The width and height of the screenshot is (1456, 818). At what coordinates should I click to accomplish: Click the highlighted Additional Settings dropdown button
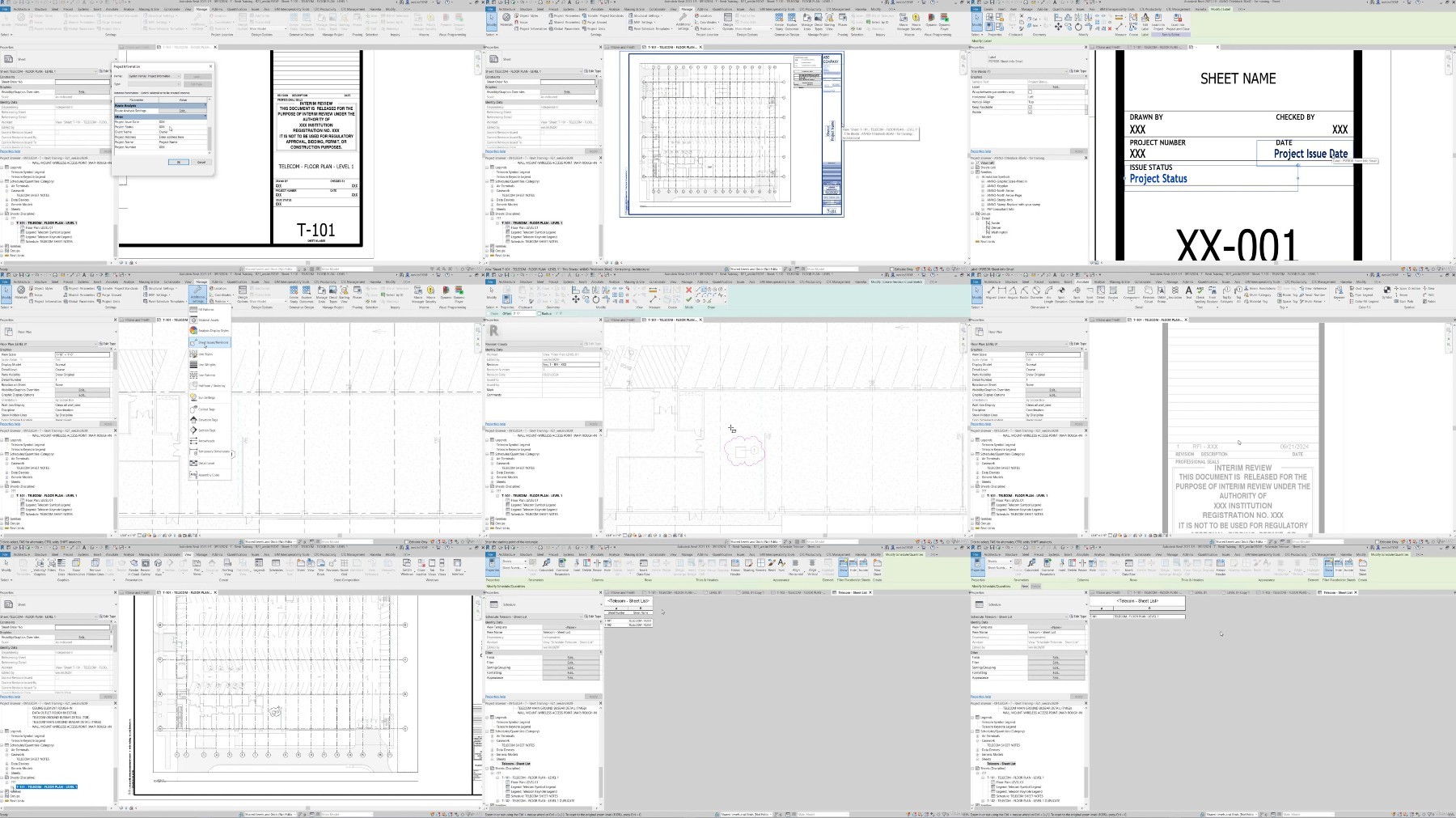pos(197,295)
